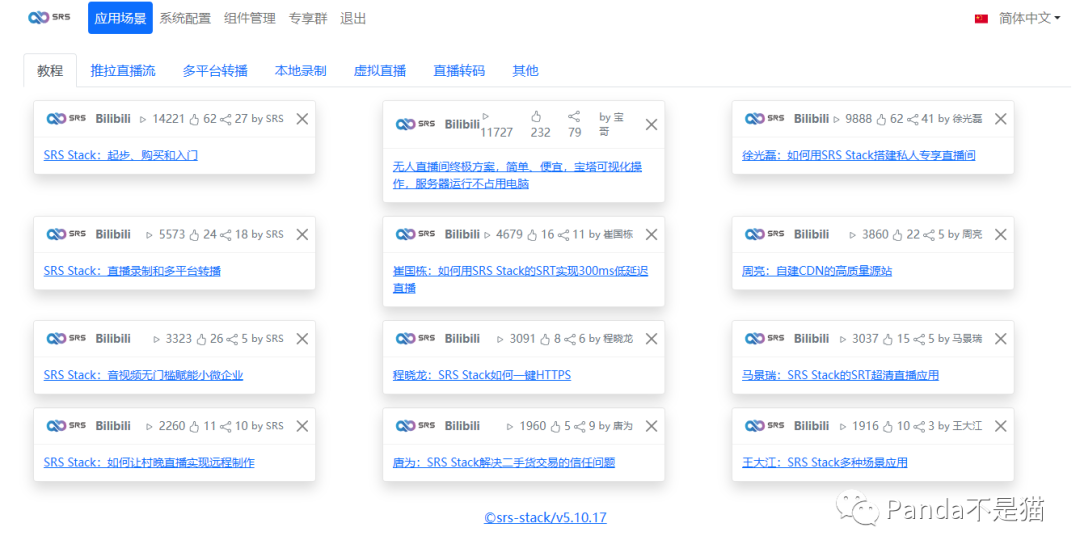
Task: Switch to the 推拉直播流 tab
Action: 123,70
